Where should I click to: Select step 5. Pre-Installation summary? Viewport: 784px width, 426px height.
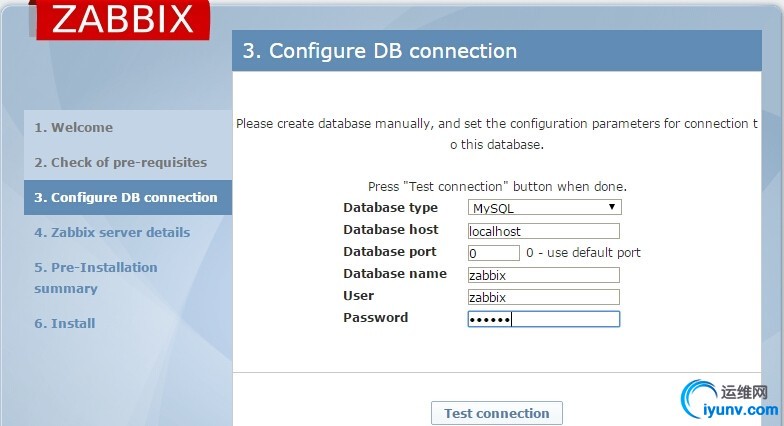[x=96, y=278]
